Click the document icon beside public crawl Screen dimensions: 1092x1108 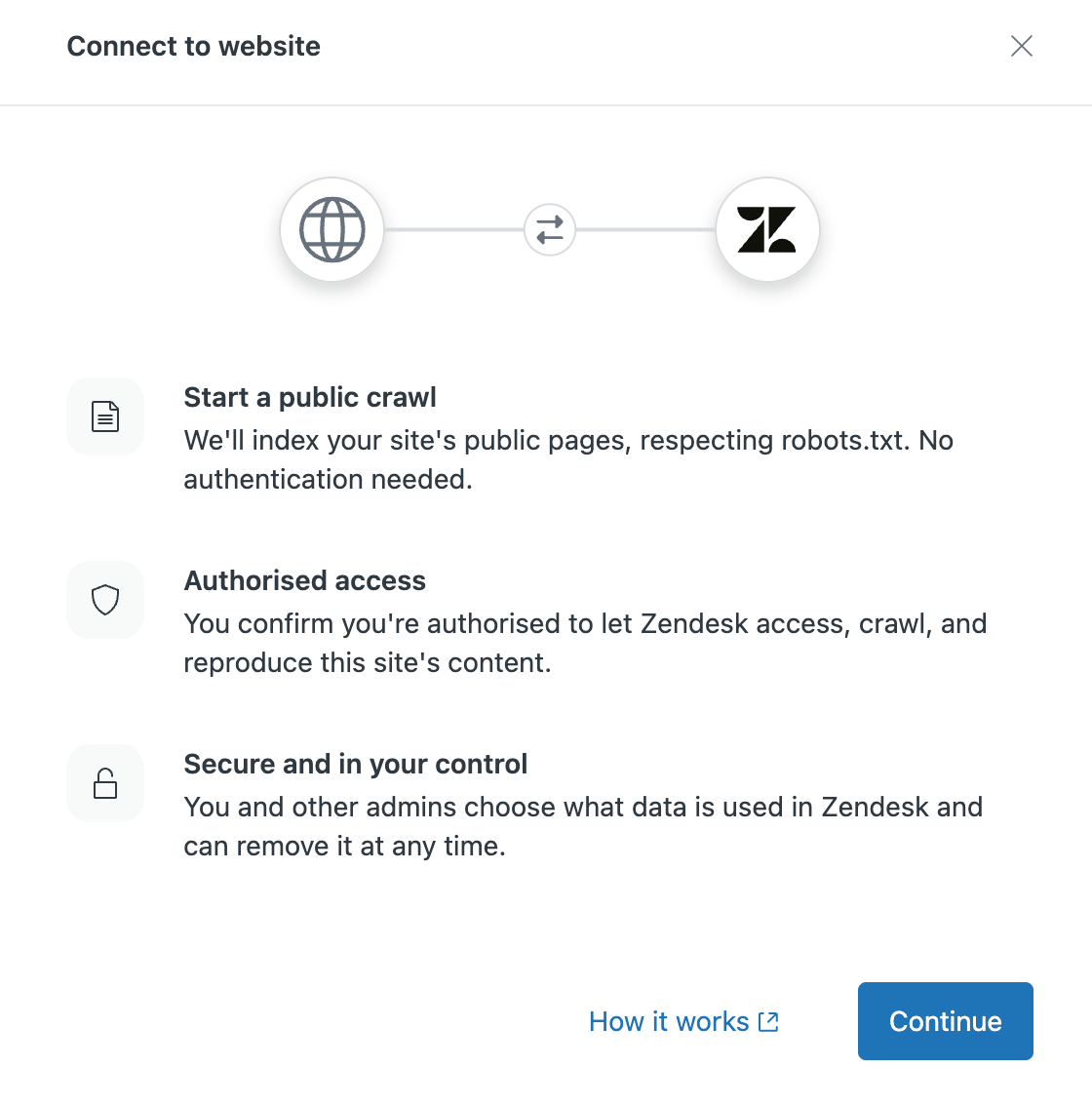click(x=105, y=416)
